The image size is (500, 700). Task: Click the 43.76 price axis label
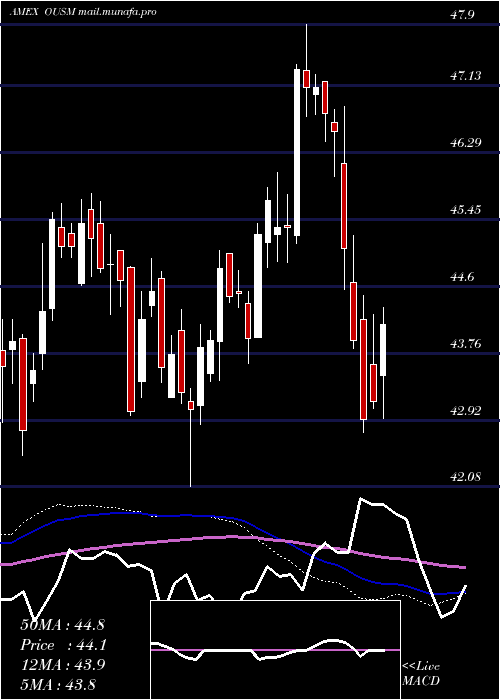pos(465,344)
